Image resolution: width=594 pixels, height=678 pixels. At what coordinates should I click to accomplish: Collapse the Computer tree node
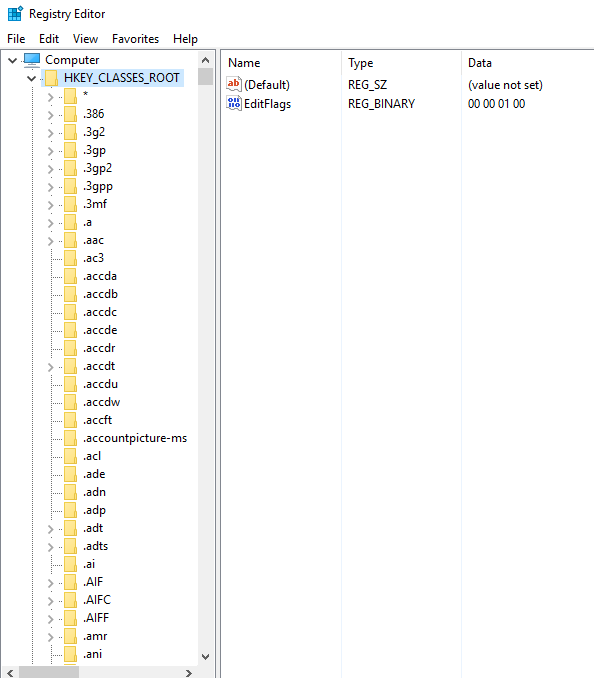[13, 60]
